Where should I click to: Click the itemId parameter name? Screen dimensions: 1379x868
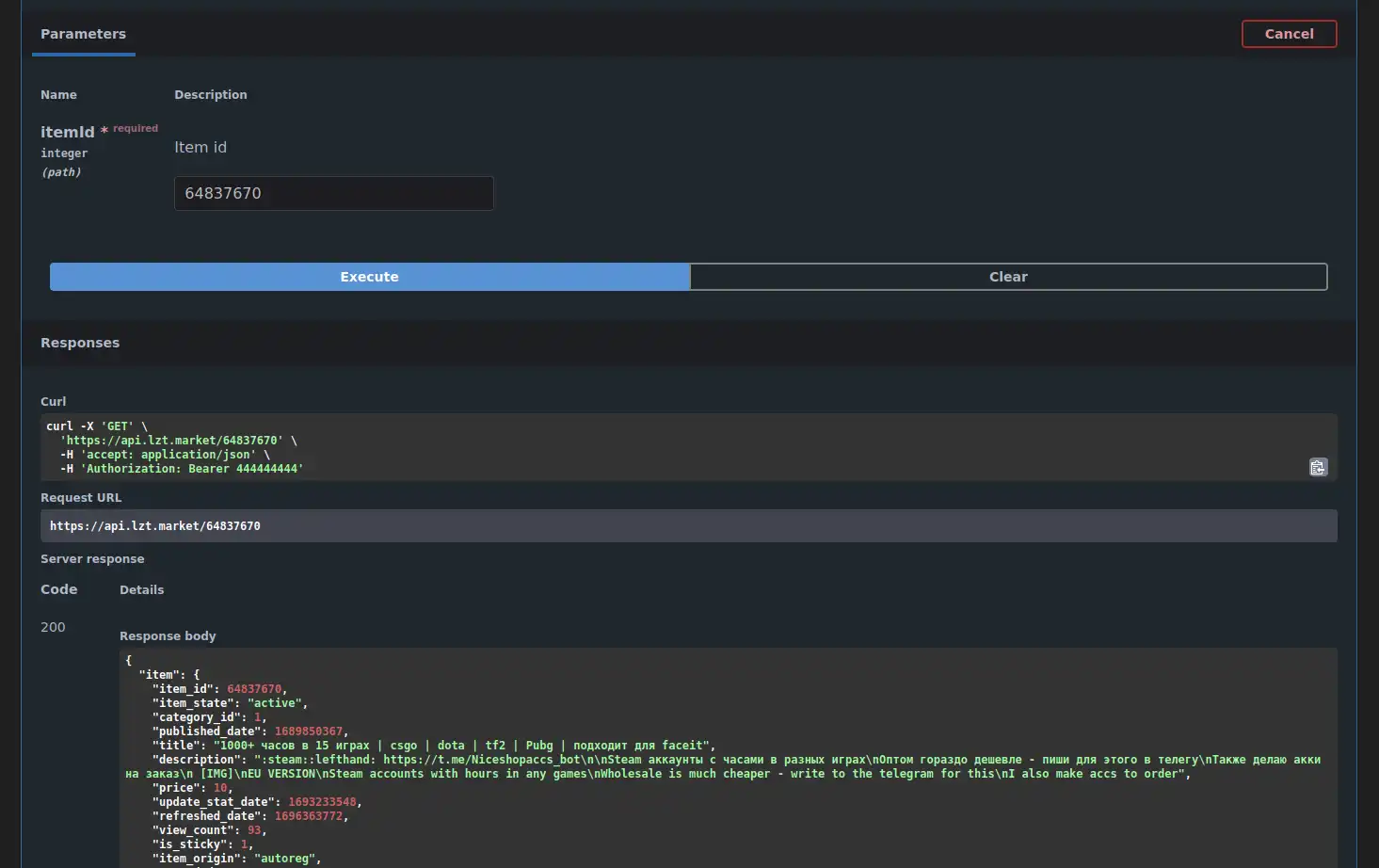pyautogui.click(x=68, y=132)
